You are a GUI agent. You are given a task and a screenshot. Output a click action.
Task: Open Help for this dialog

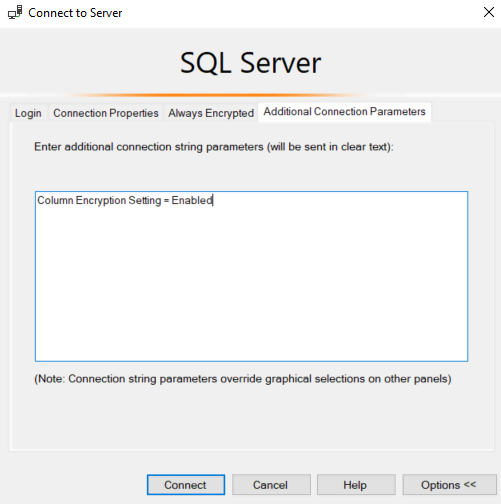point(356,485)
